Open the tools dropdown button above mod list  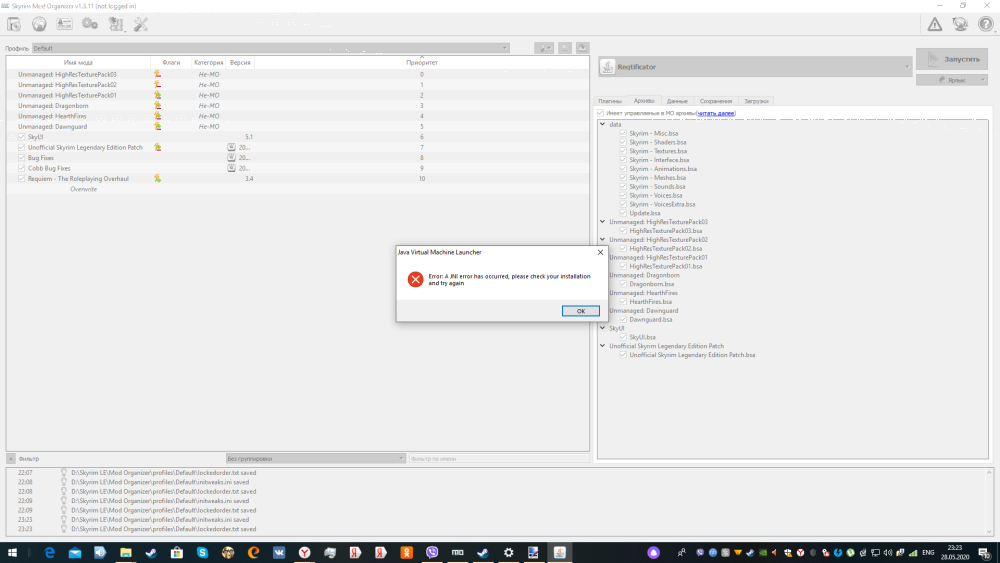(x=544, y=48)
